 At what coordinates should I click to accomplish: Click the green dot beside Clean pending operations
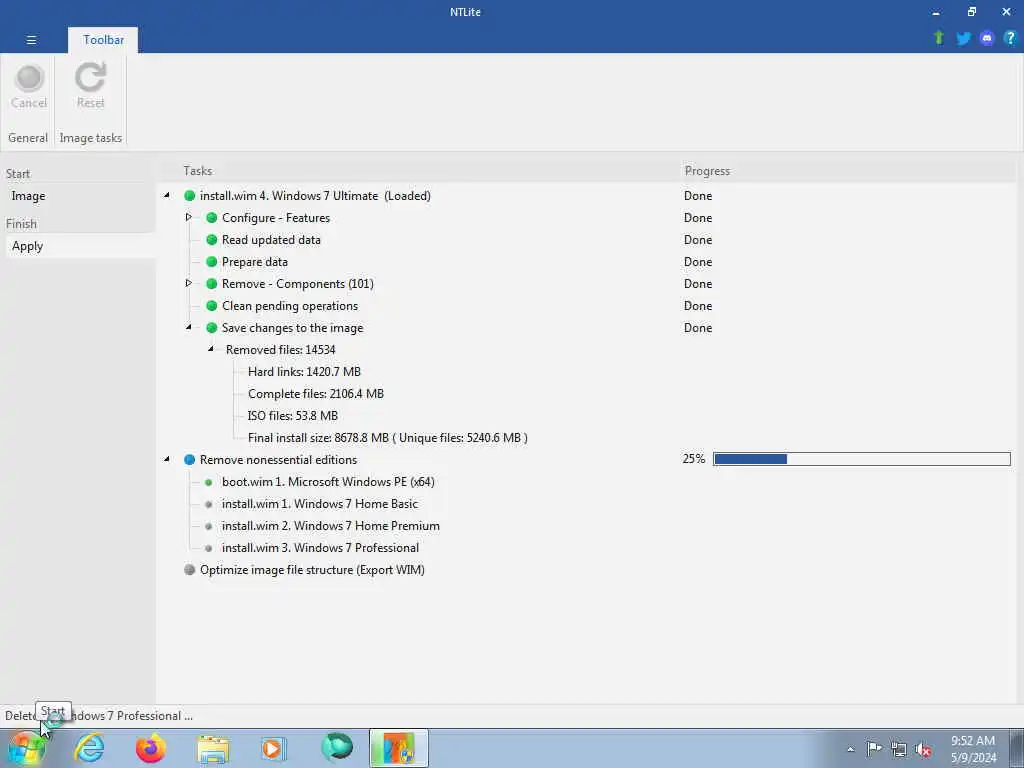coord(212,306)
